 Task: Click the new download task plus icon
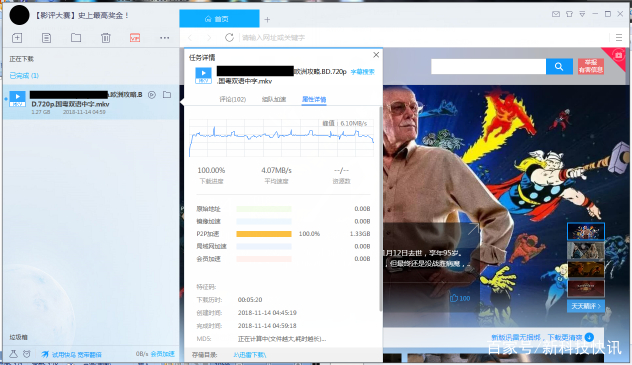(17, 38)
